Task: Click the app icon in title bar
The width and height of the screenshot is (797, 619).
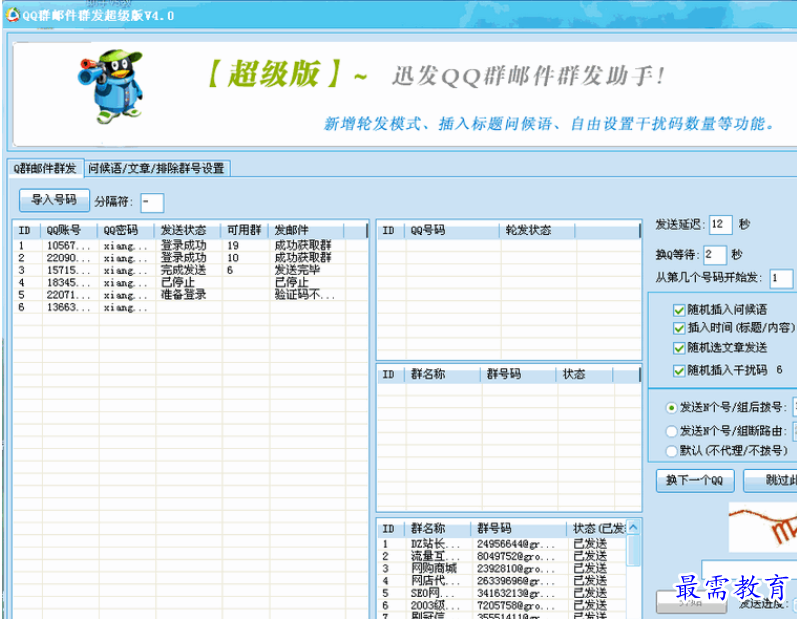Action: (12, 15)
